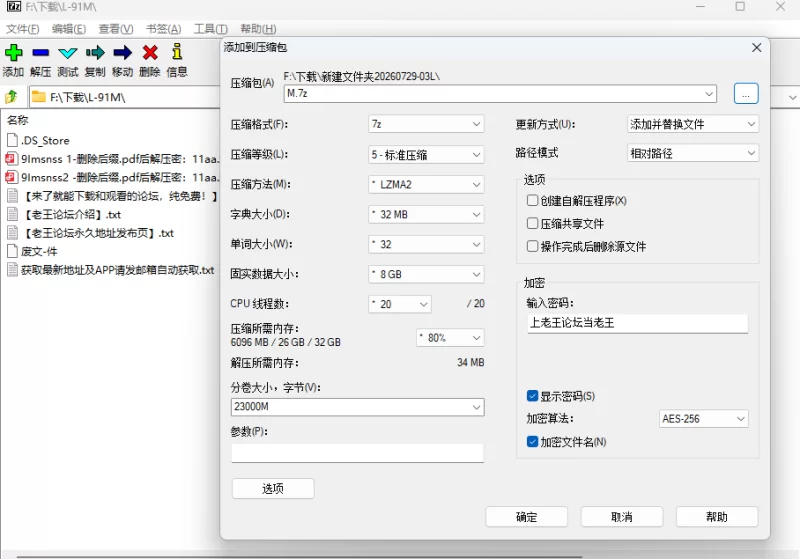
Task: Click the 7z app icon in title bar
Action: [x=14, y=7]
